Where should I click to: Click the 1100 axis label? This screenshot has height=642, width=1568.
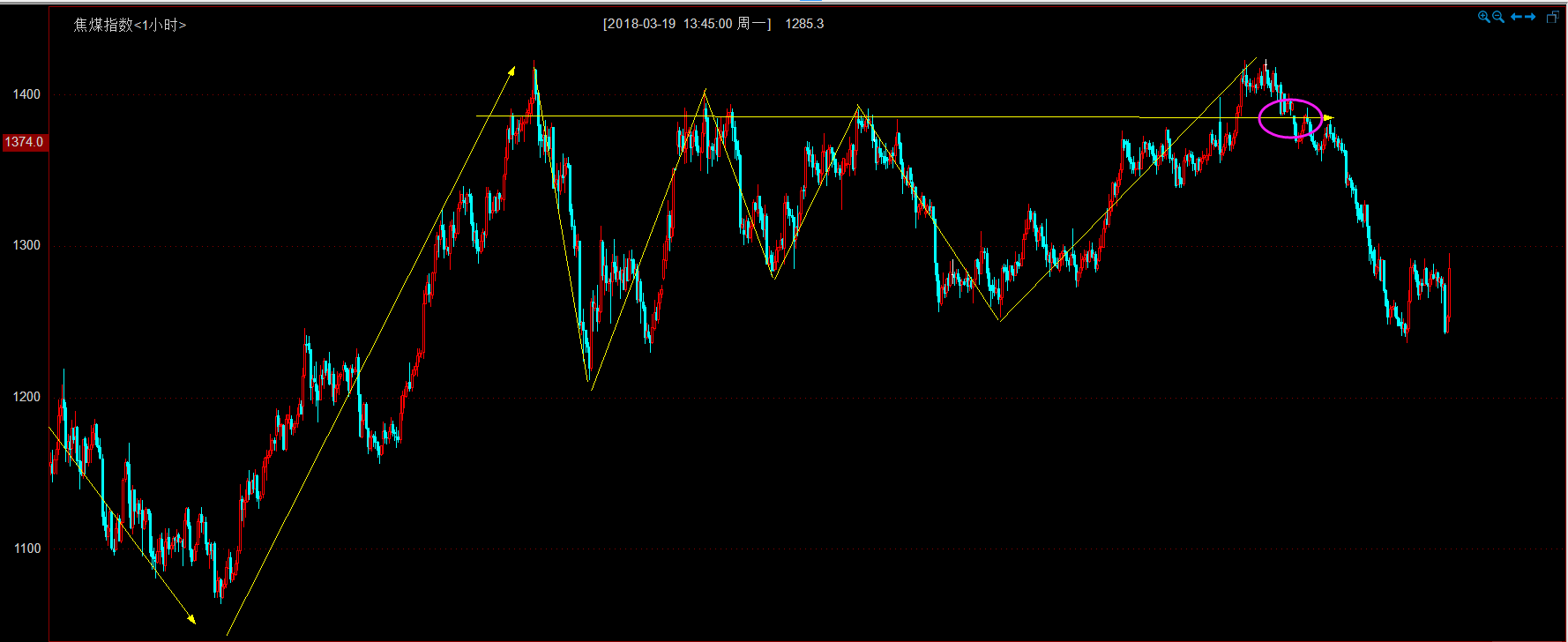[x=26, y=549]
